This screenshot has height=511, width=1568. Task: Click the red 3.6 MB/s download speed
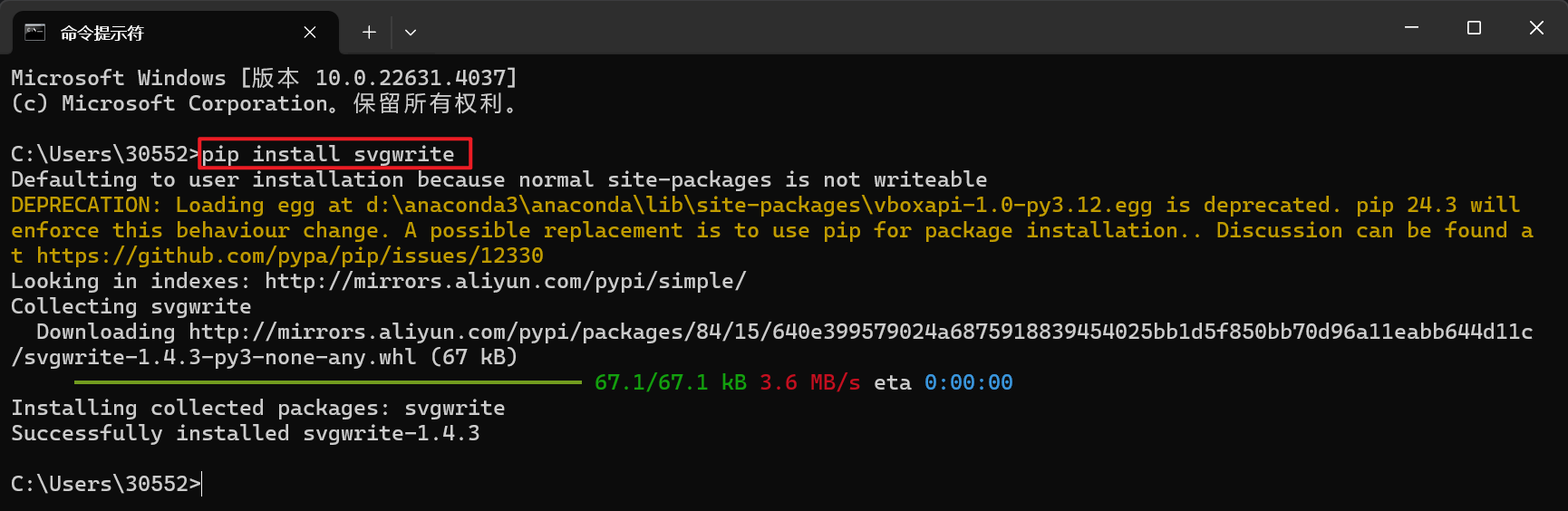pos(809,383)
